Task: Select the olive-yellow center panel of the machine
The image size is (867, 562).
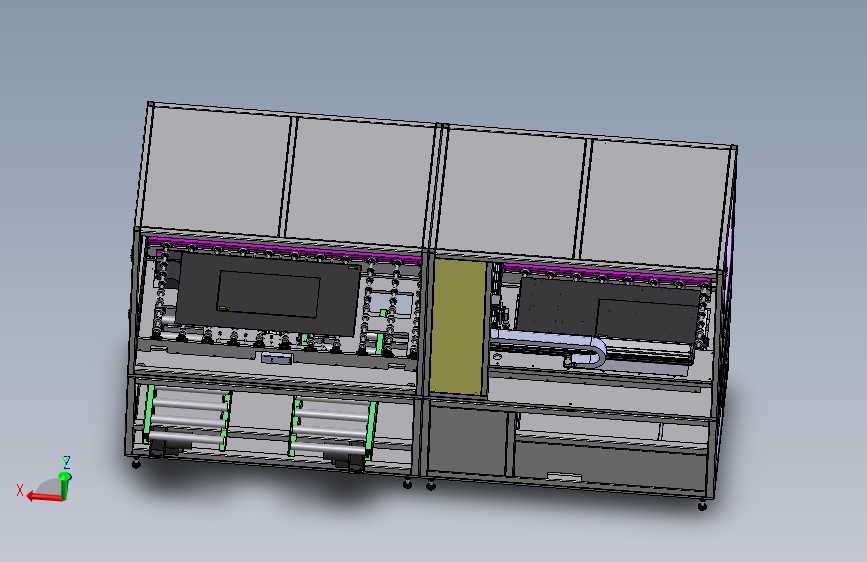Action: [x=458, y=327]
